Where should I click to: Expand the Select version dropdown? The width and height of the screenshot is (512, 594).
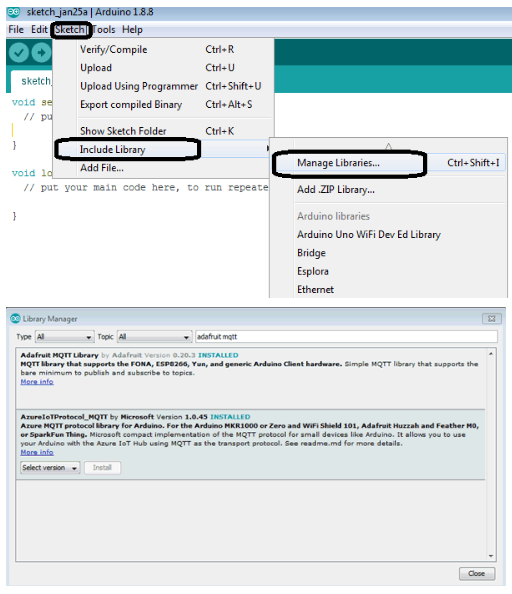coord(50,468)
